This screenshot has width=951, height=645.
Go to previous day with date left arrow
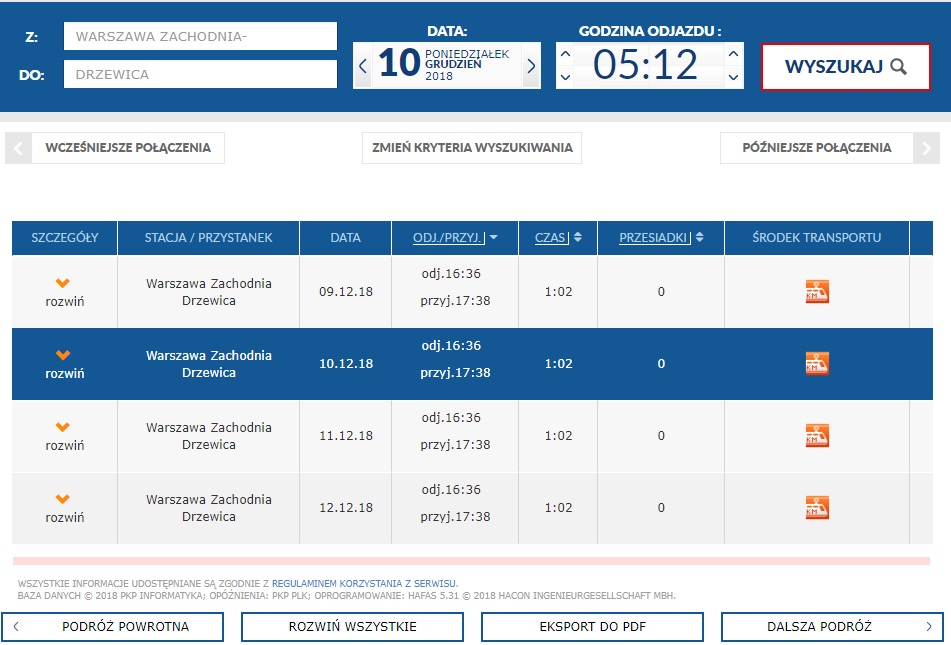[x=363, y=66]
